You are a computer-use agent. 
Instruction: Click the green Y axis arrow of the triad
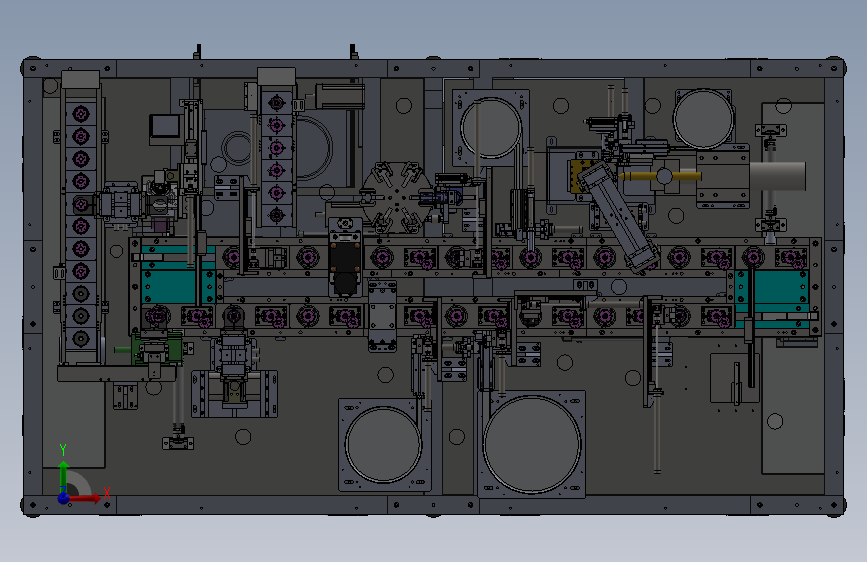[x=64, y=476]
